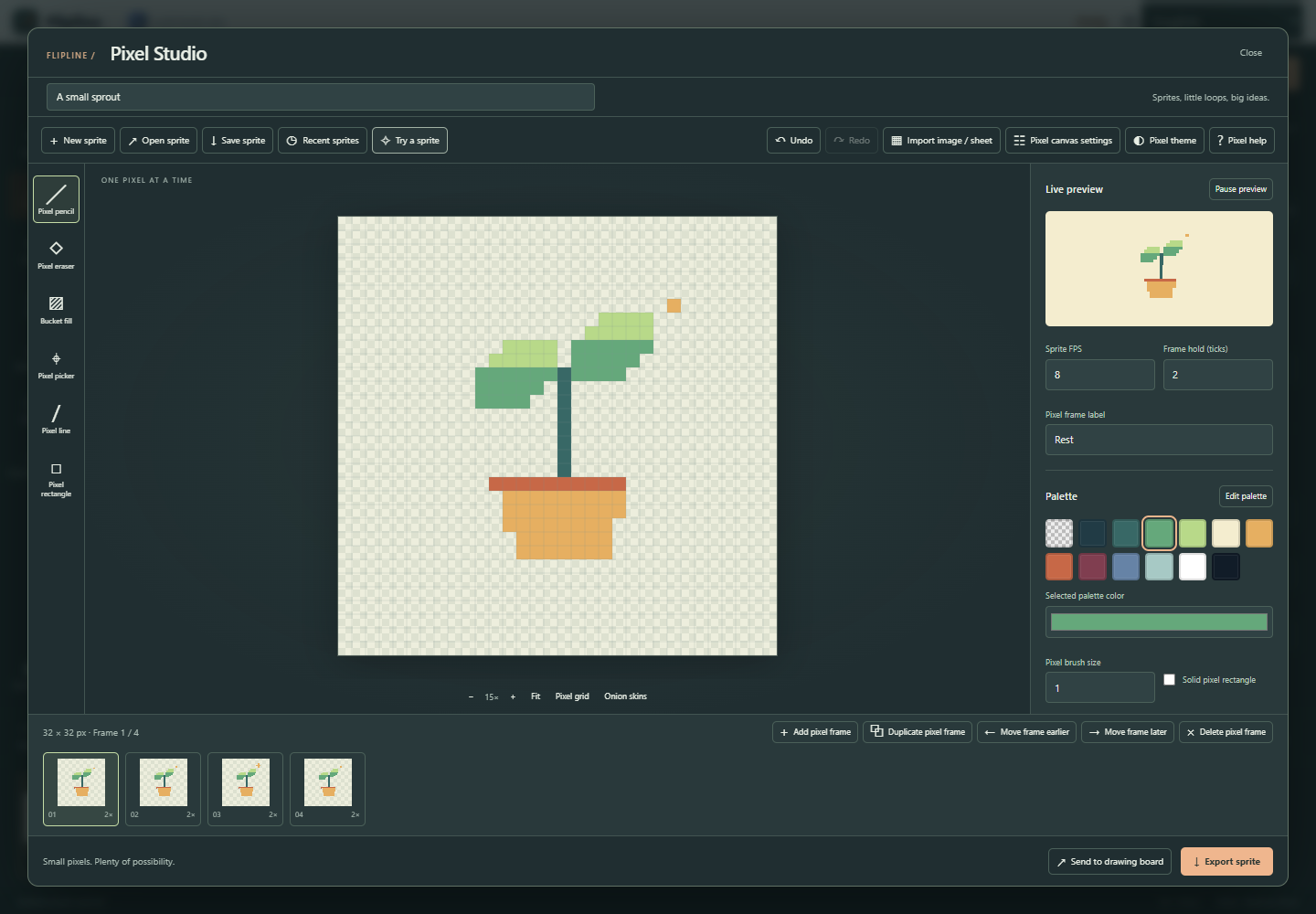Add a new pixel frame

[815, 732]
